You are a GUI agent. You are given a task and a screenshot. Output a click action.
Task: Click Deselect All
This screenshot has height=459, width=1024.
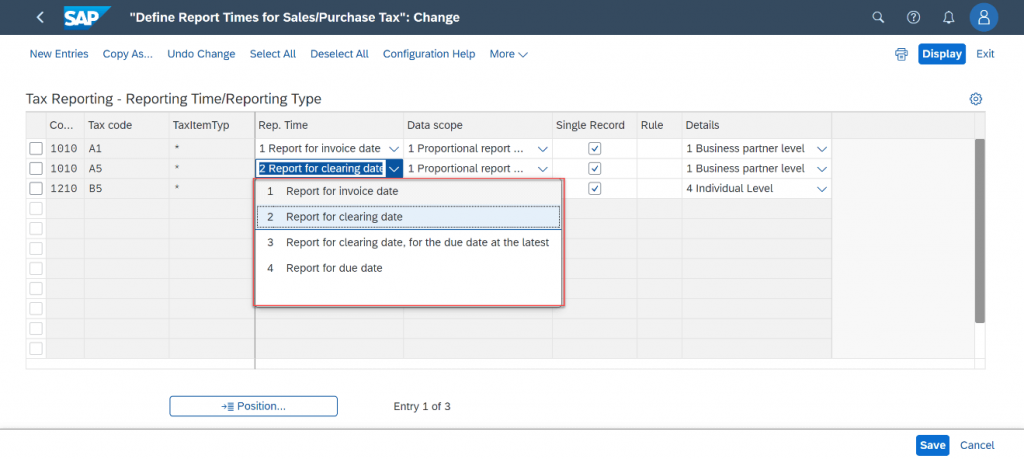click(339, 54)
